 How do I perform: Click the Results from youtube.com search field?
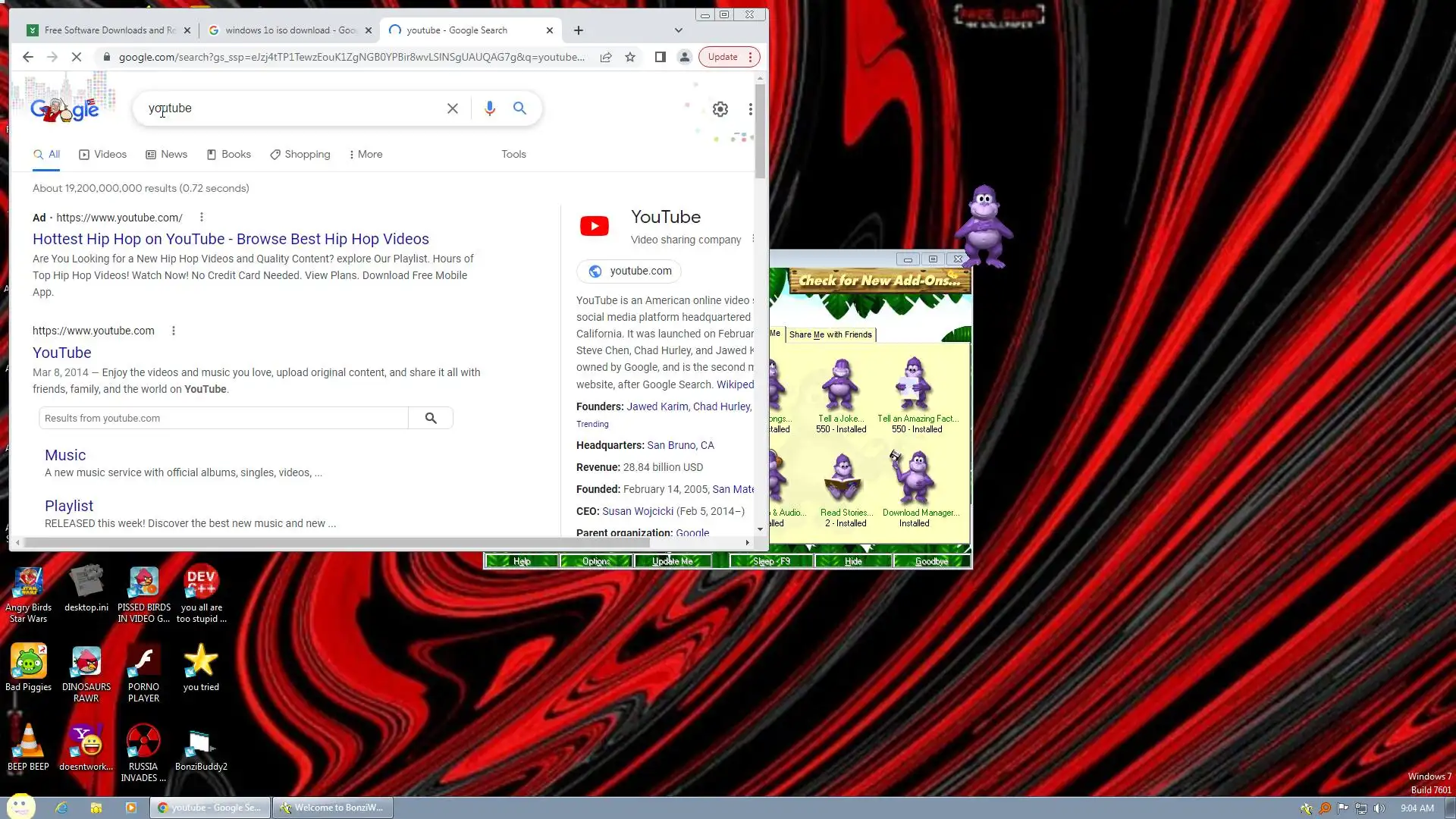224,418
